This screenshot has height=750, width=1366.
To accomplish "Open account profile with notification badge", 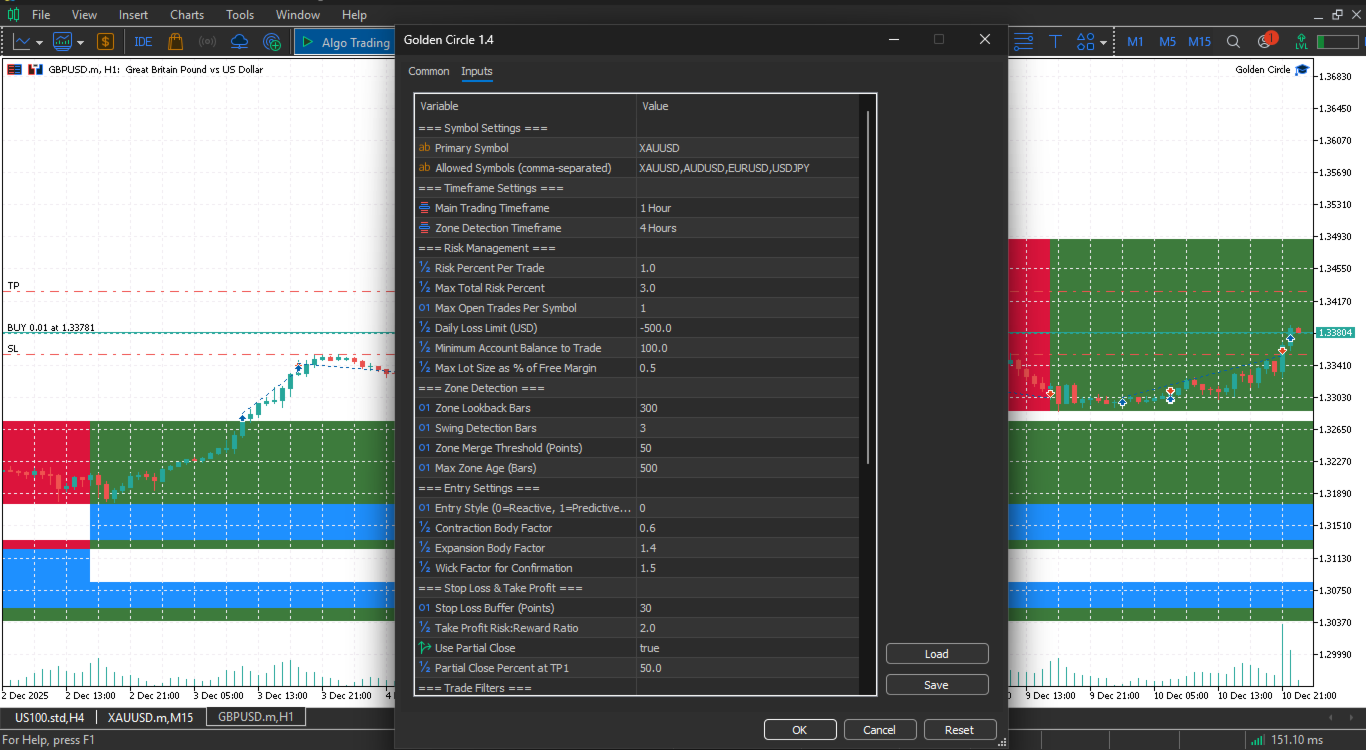I will click(1265, 42).
